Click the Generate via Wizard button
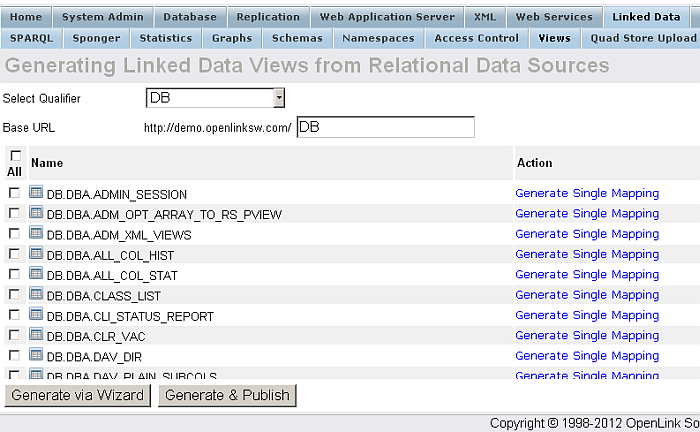Screen dimensions: 700x432 click(78, 395)
